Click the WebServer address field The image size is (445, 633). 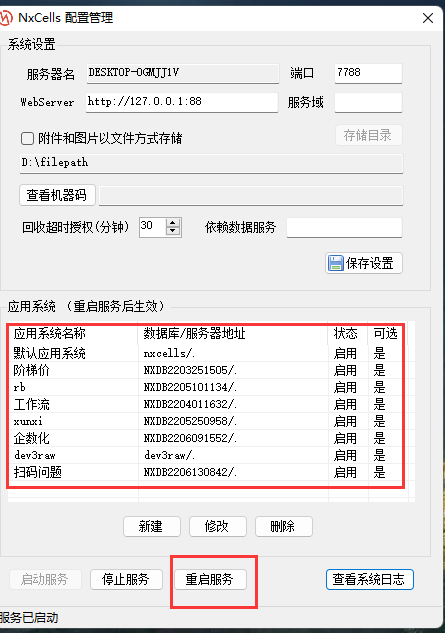182,102
